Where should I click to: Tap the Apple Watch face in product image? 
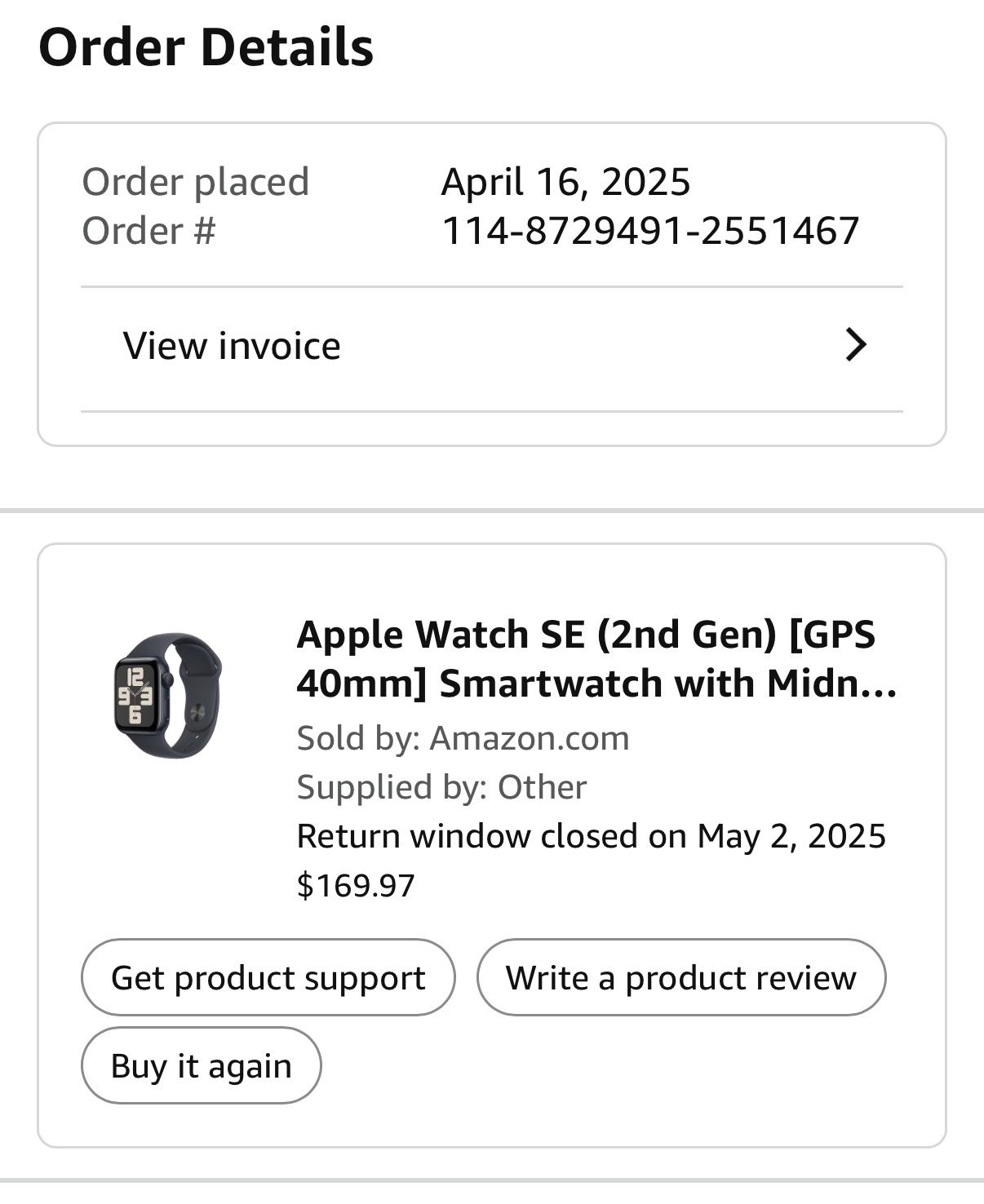click(x=136, y=694)
